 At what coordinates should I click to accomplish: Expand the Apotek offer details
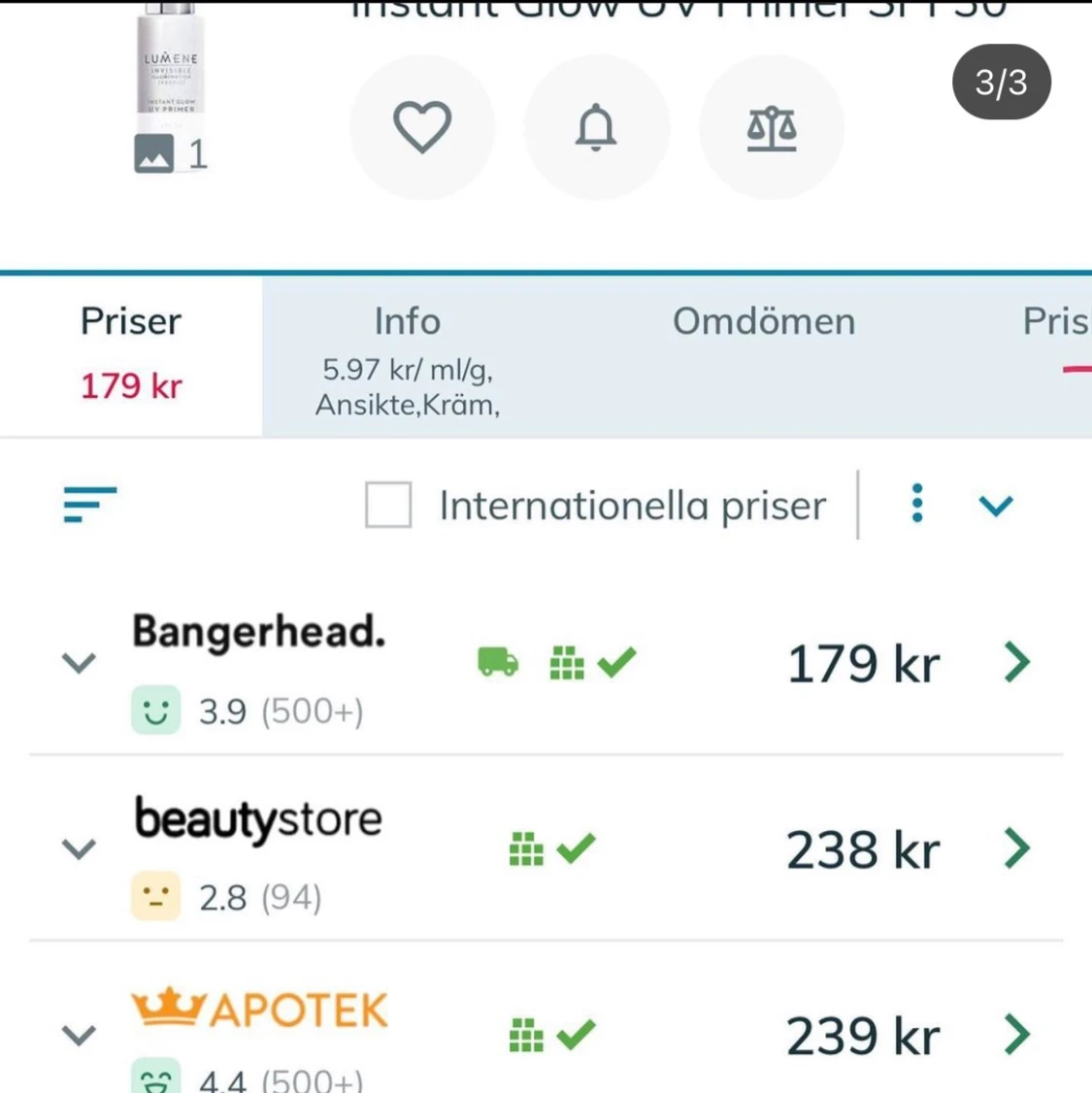(79, 1035)
